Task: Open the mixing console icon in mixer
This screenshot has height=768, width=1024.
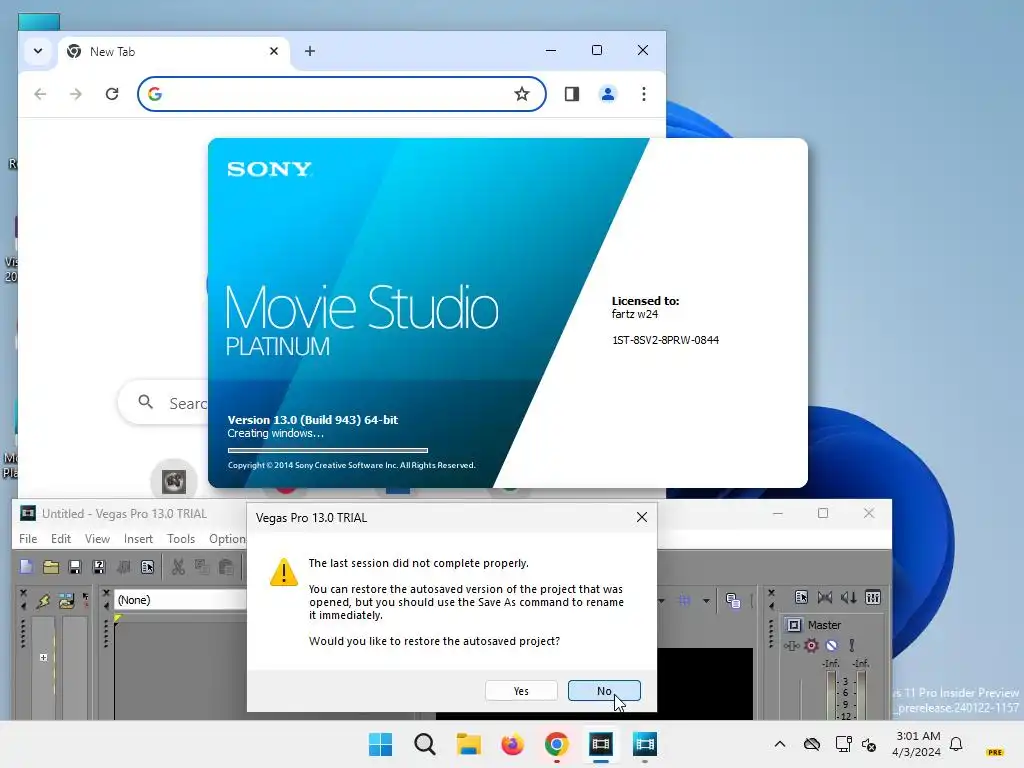Action: pos(872,598)
